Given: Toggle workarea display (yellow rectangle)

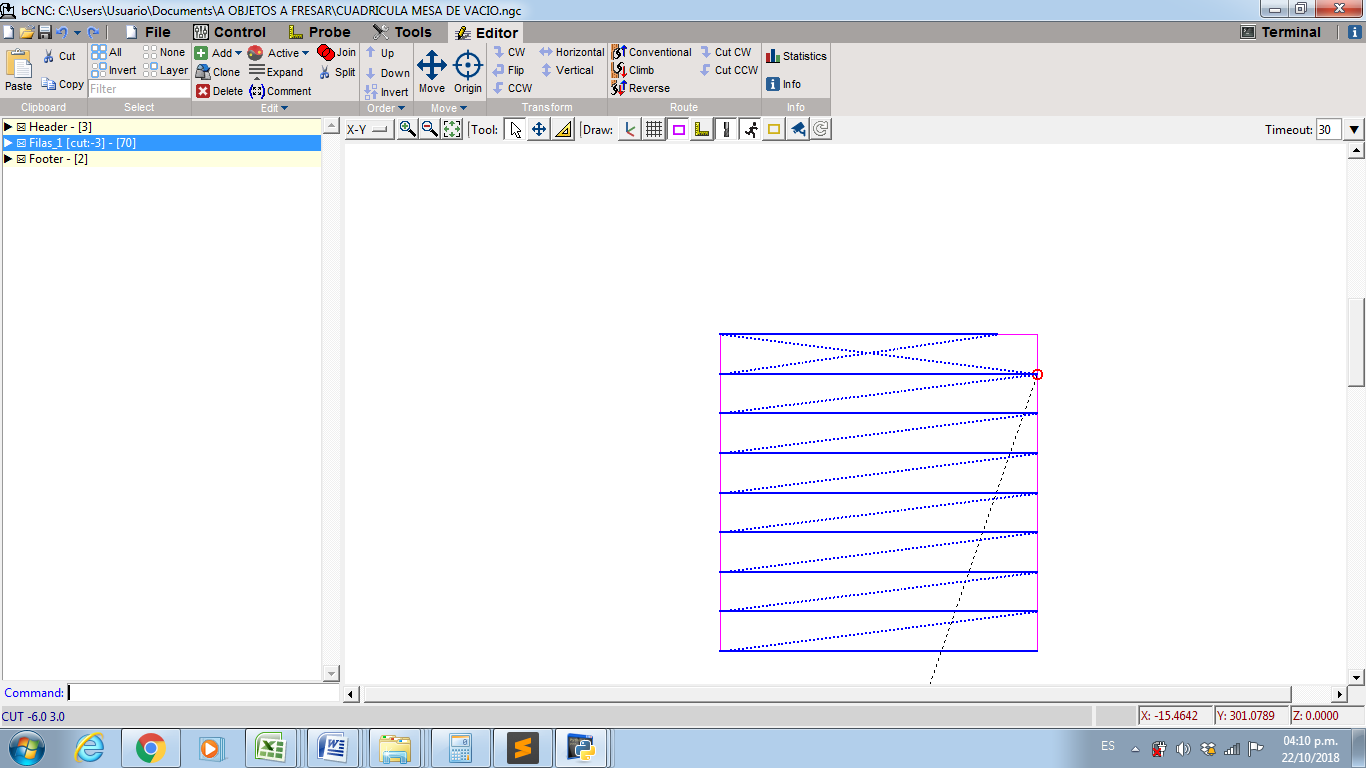Looking at the screenshot, I should point(774,129).
